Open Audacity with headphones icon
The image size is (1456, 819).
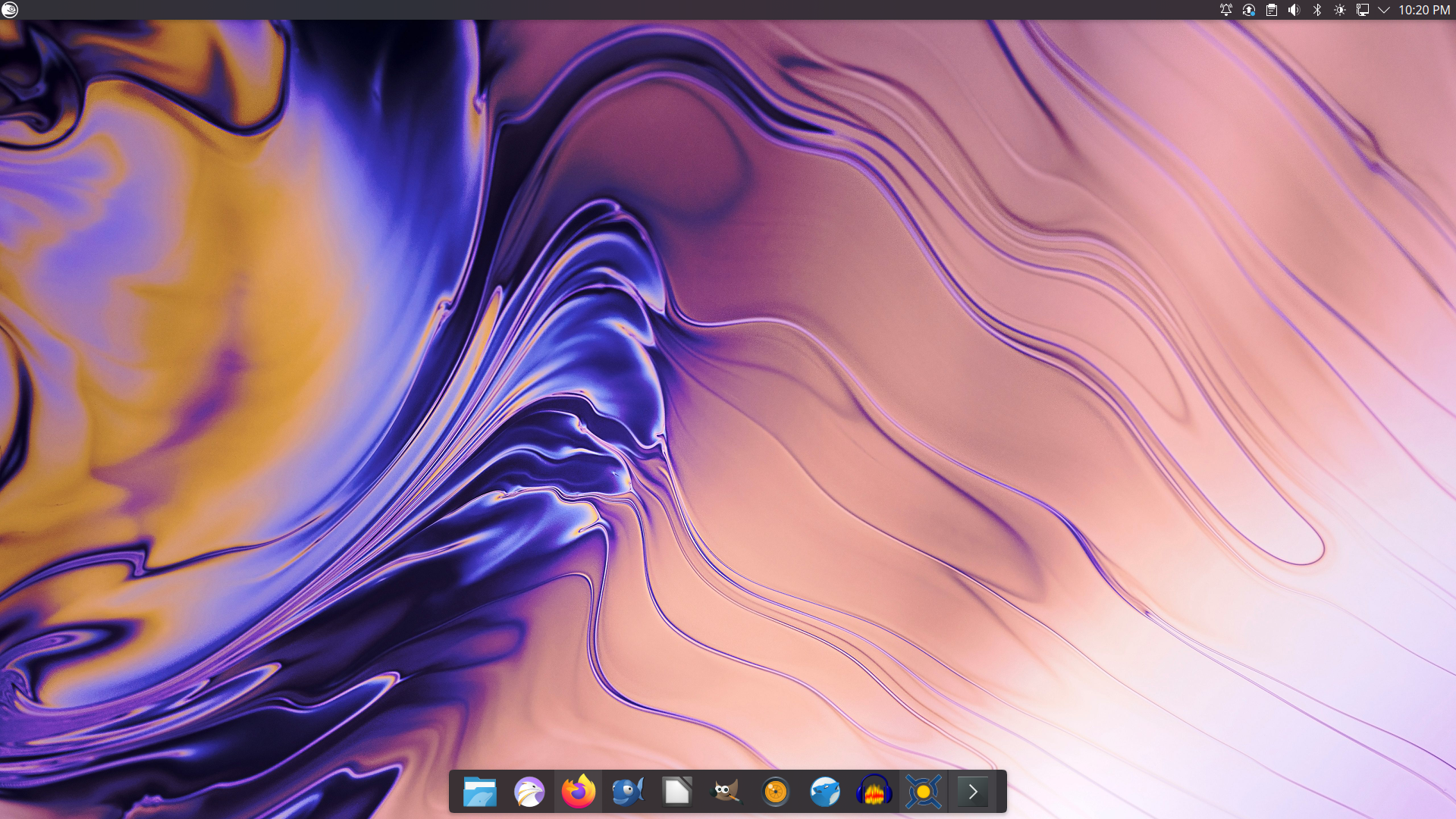[x=874, y=792]
